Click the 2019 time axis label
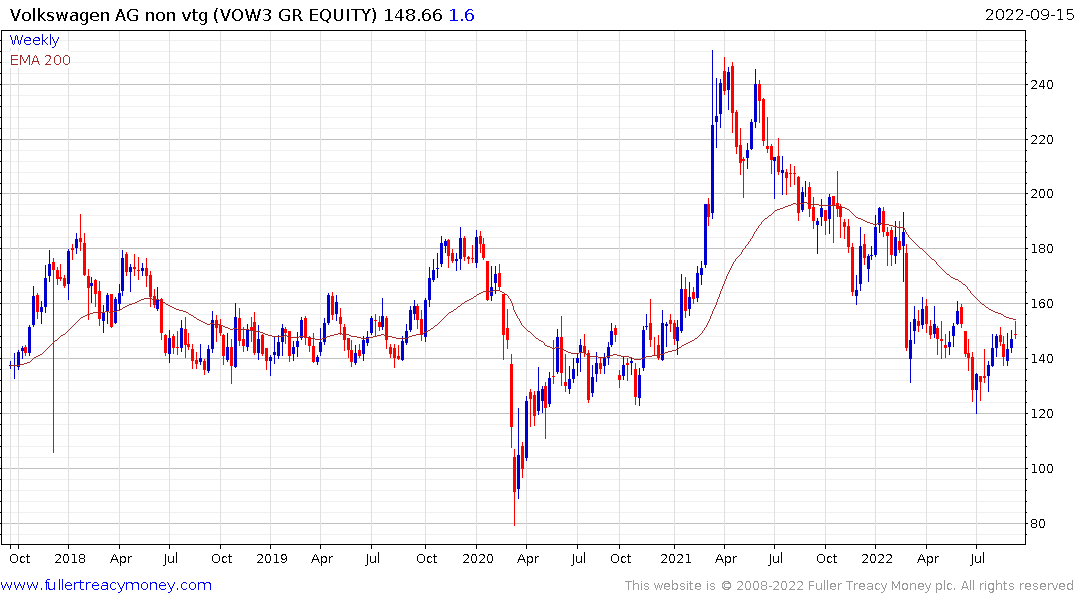This screenshot has height=600, width=1075. pyautogui.click(x=271, y=558)
